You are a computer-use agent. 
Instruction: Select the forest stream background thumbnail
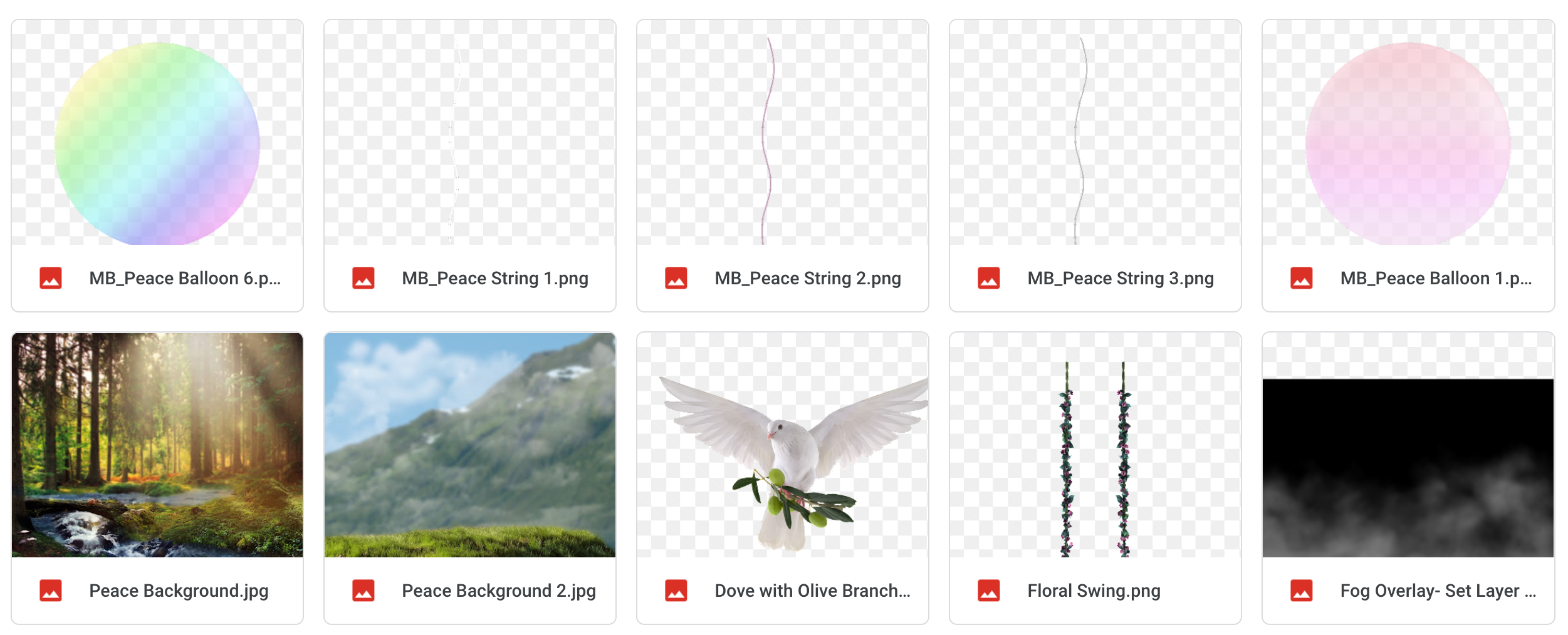point(157,445)
